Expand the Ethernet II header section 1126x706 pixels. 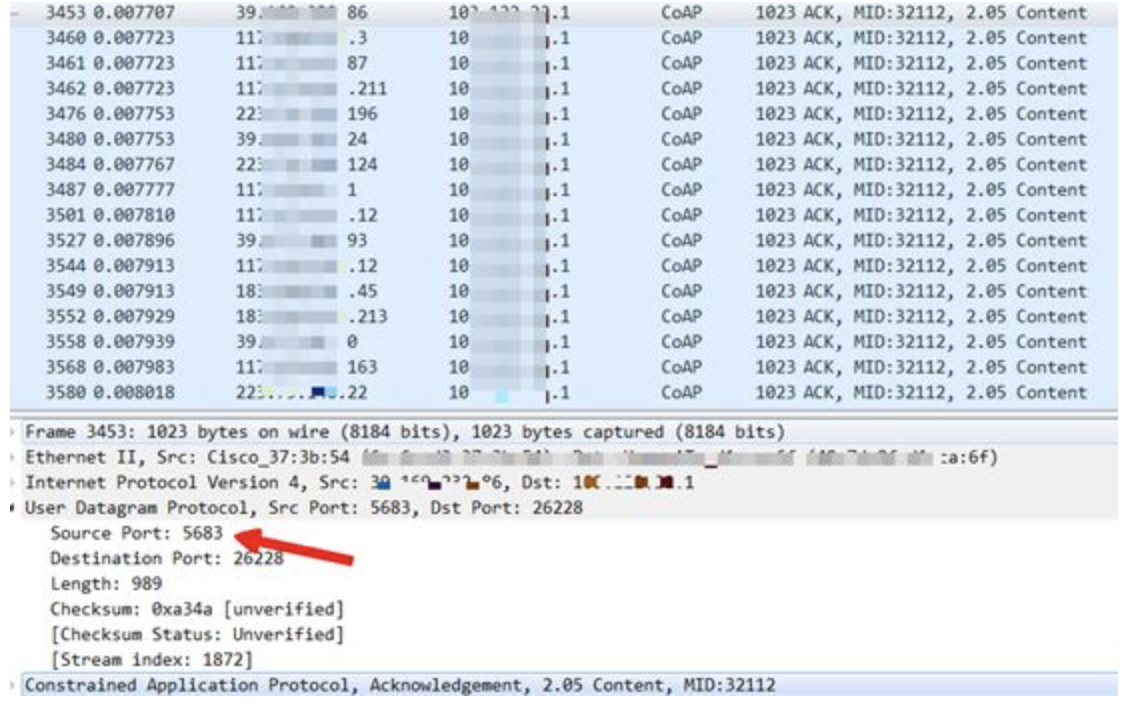point(16,457)
